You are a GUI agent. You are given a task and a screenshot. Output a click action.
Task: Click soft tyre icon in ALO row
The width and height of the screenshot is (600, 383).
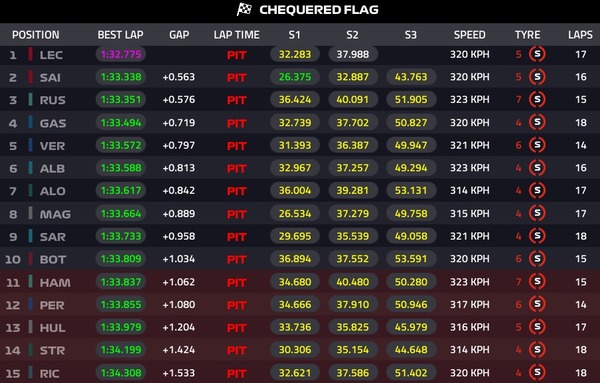537,190
